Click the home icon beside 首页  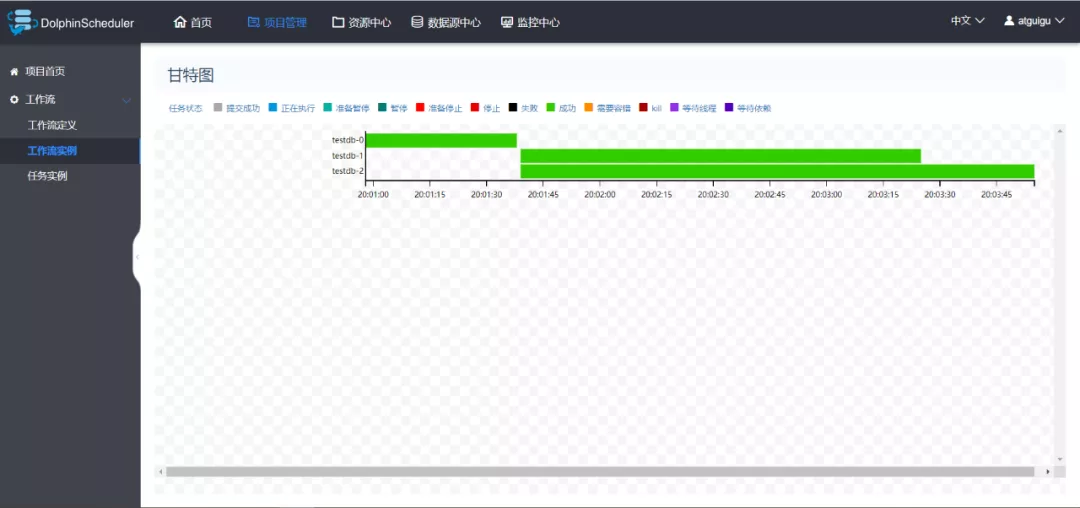click(180, 22)
